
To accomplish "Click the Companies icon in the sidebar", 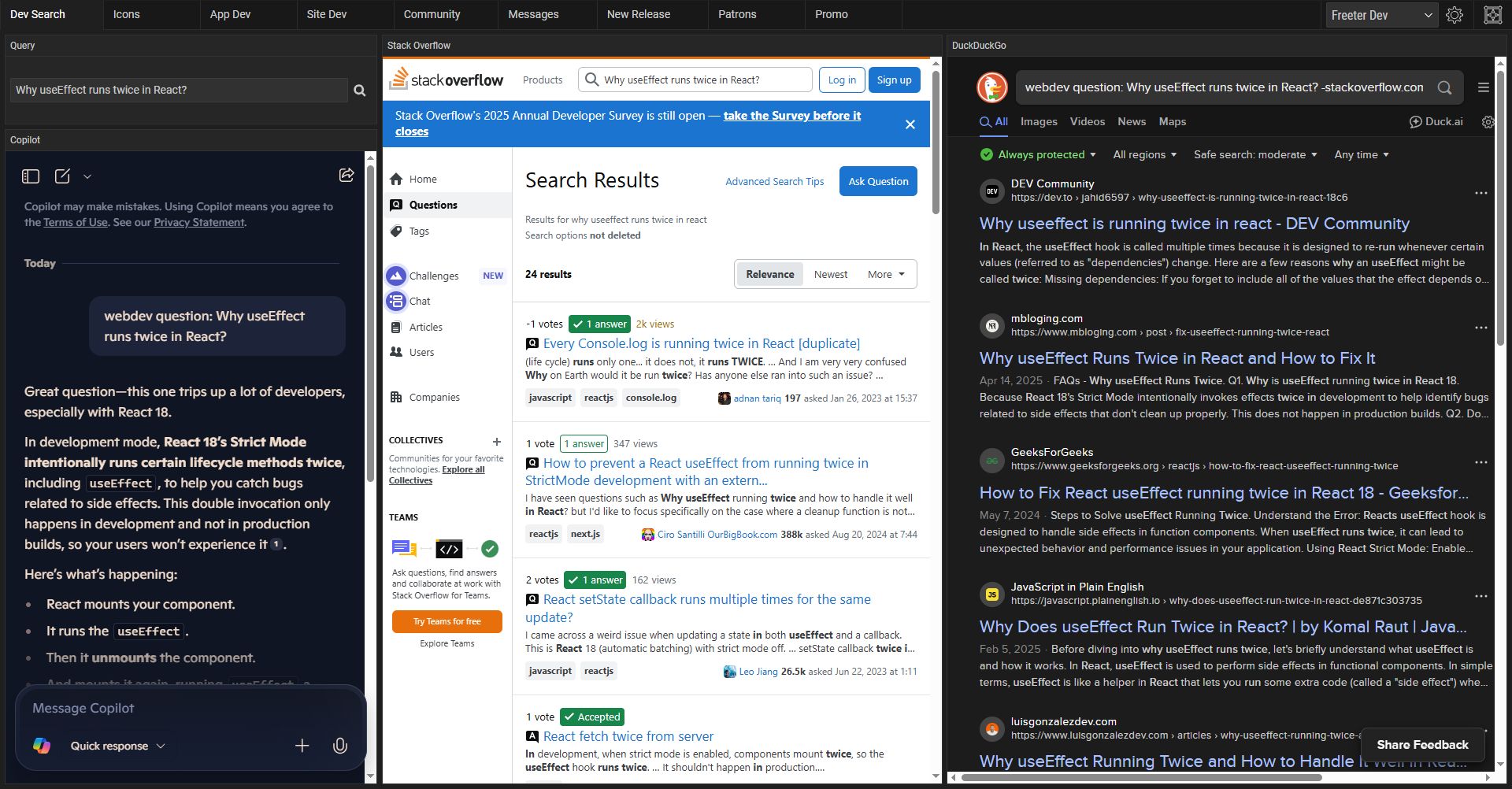I will [x=396, y=397].
